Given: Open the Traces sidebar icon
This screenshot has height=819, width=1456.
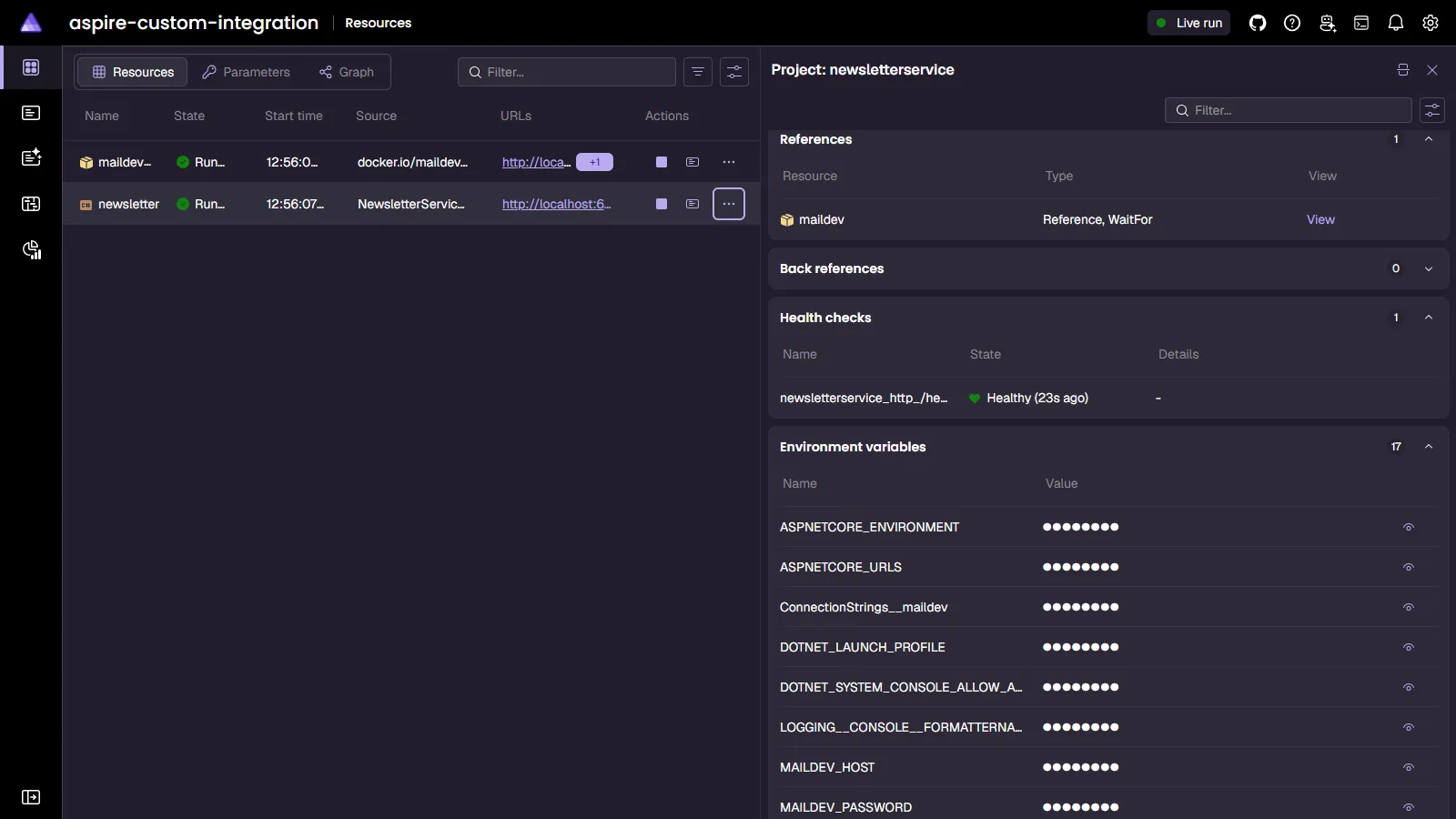Looking at the screenshot, I should coord(31,204).
